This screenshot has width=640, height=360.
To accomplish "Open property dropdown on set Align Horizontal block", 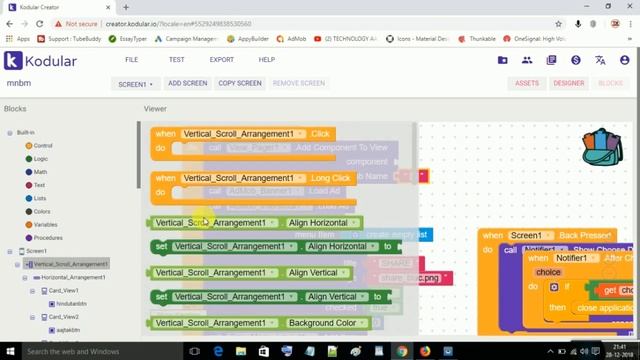I will 372,246.
